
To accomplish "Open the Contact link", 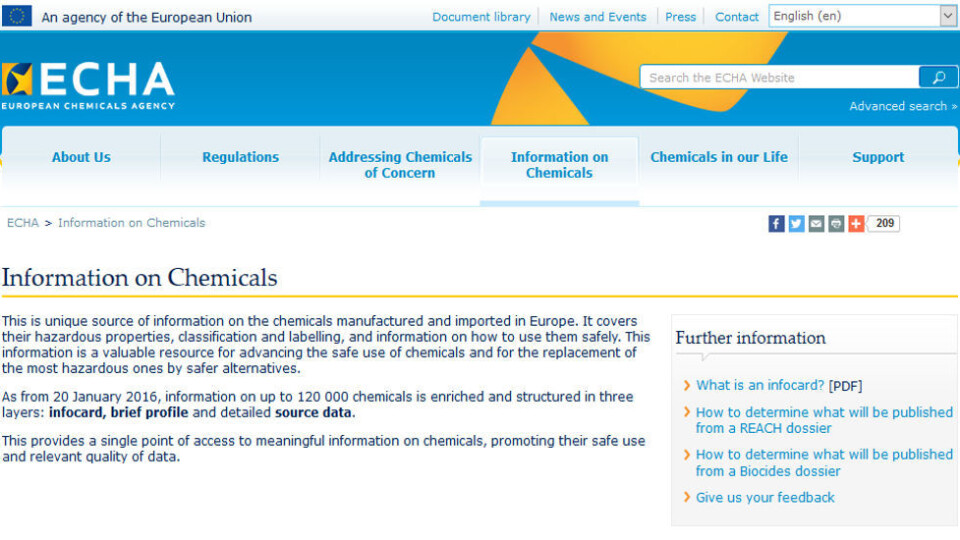I will pyautogui.click(x=737, y=17).
